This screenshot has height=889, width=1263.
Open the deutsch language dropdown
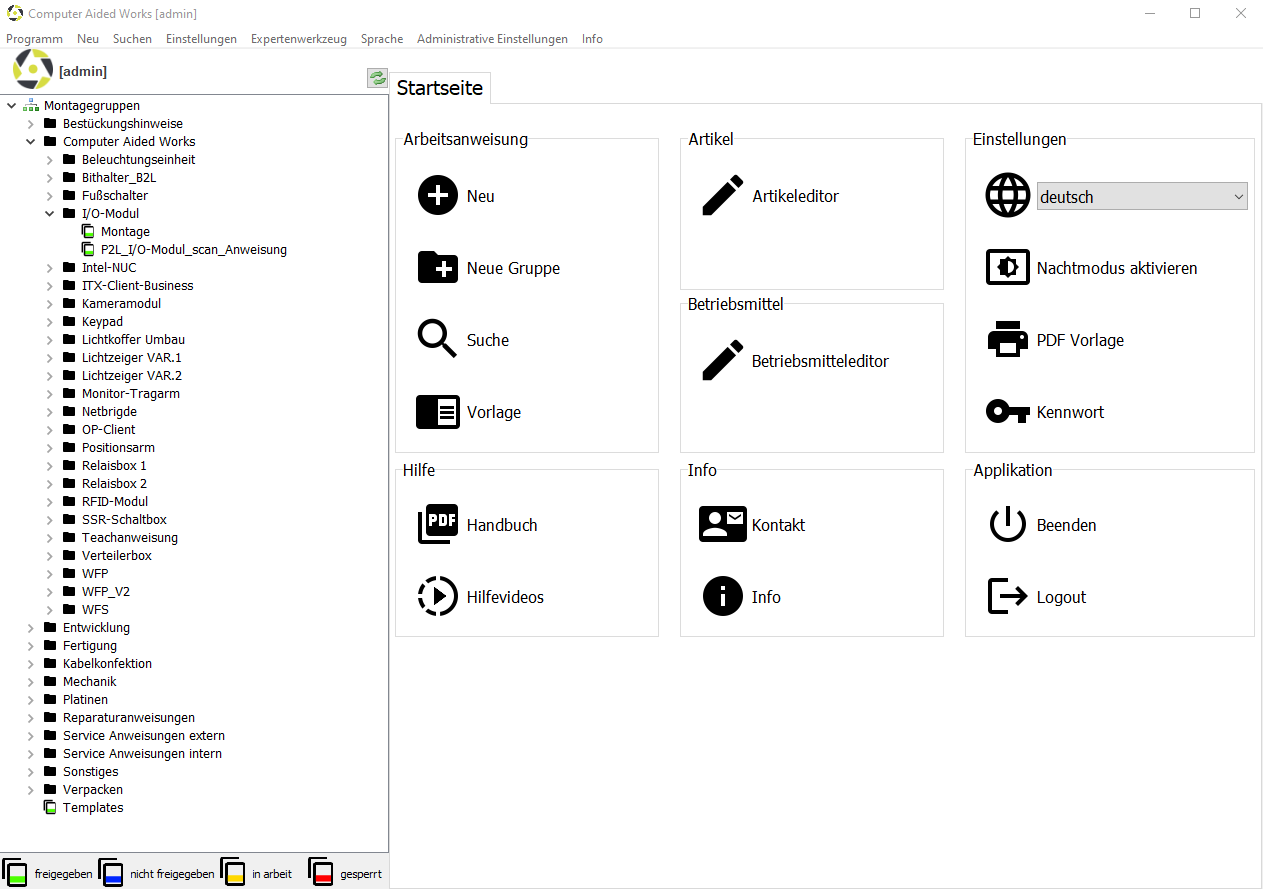tap(1142, 197)
